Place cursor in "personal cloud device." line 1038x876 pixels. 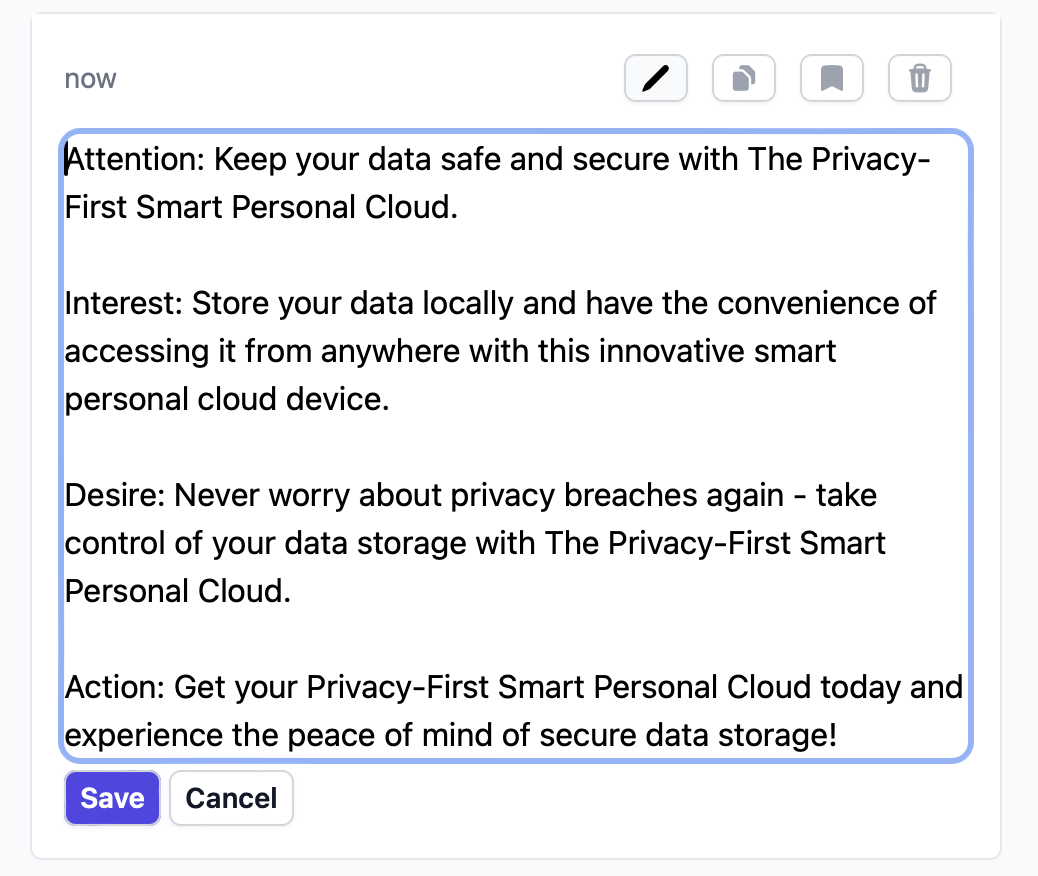(x=225, y=400)
